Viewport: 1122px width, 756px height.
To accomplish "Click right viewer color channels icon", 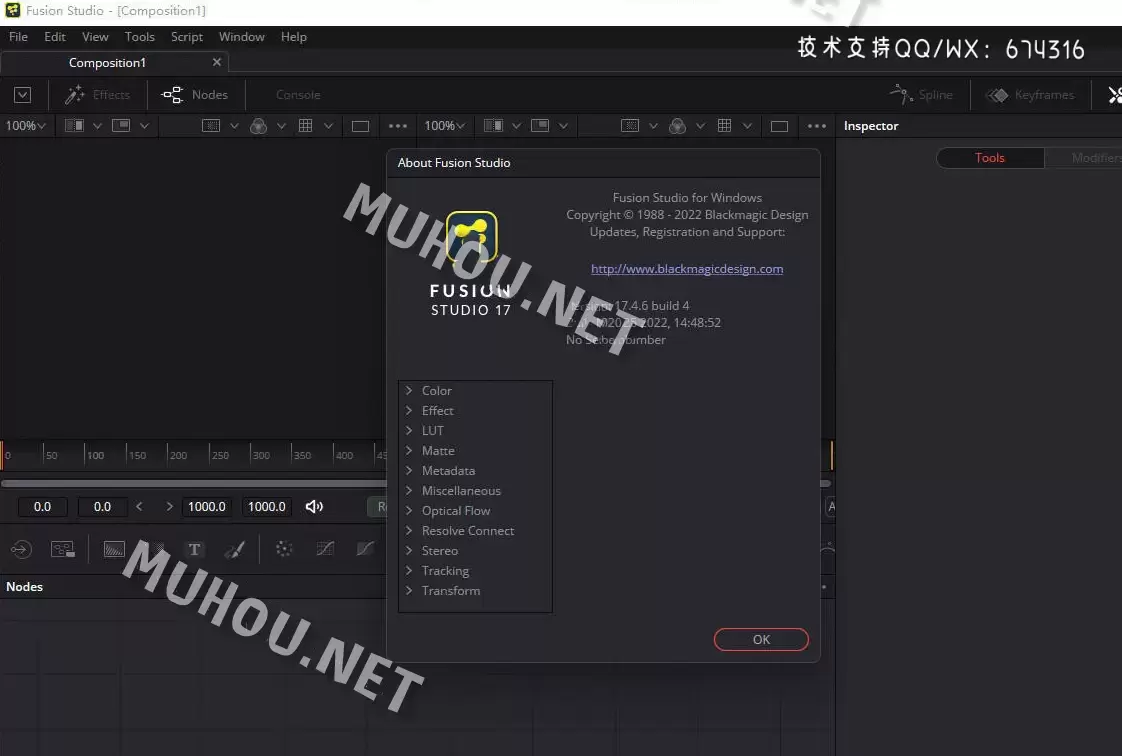I will (x=677, y=126).
